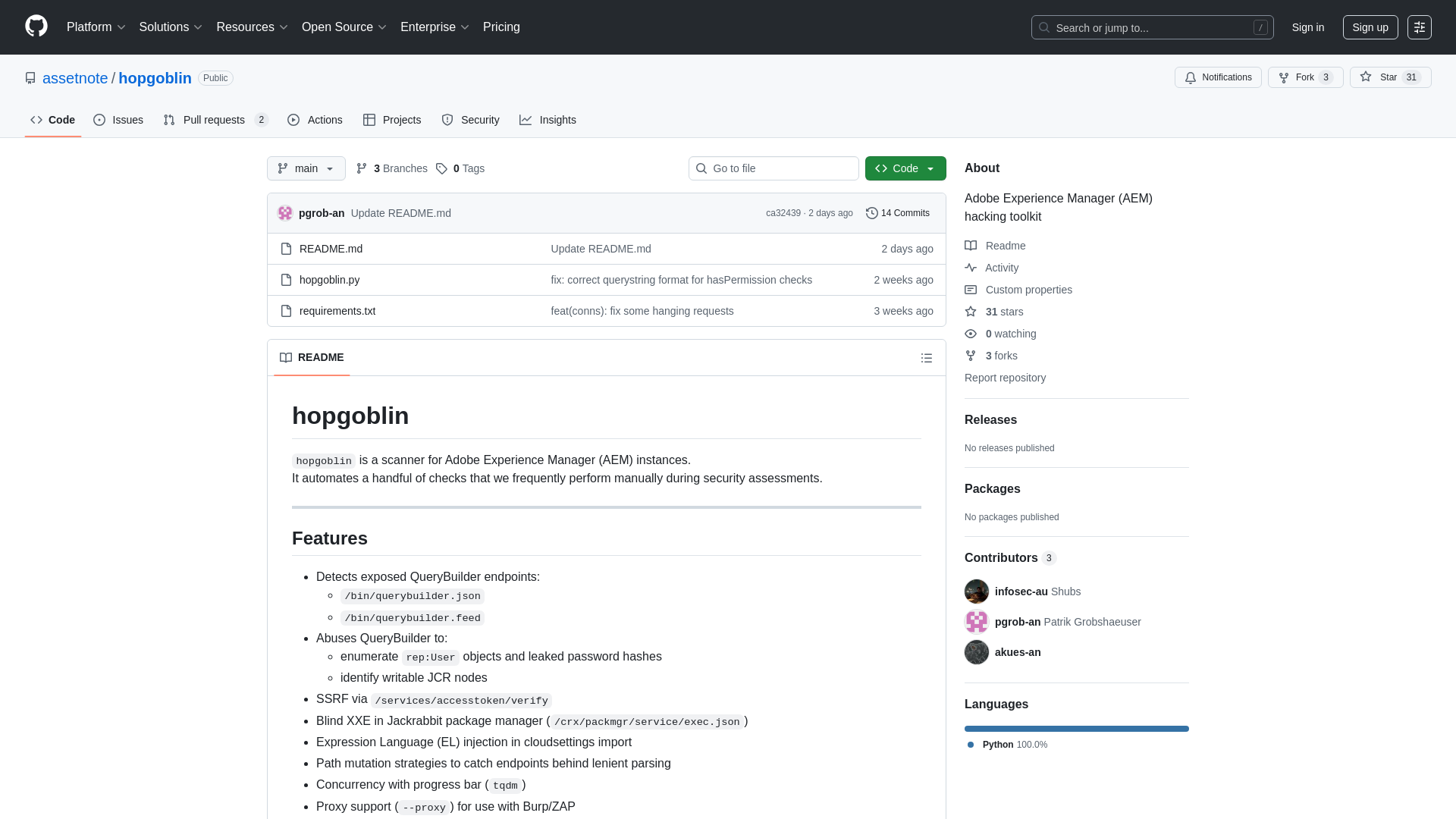
Task: Open the README outline via list icon
Action: pos(927,357)
